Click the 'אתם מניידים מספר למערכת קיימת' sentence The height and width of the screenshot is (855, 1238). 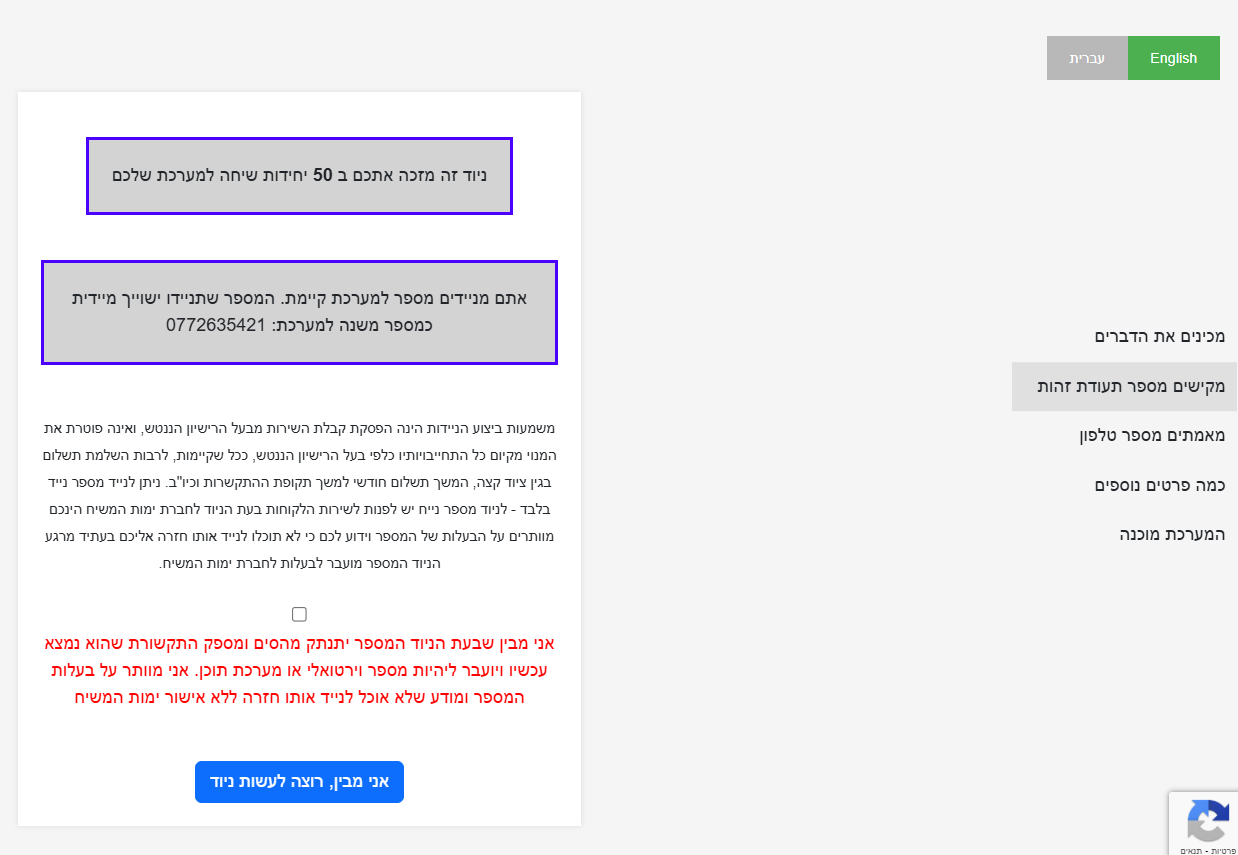coord(422,298)
